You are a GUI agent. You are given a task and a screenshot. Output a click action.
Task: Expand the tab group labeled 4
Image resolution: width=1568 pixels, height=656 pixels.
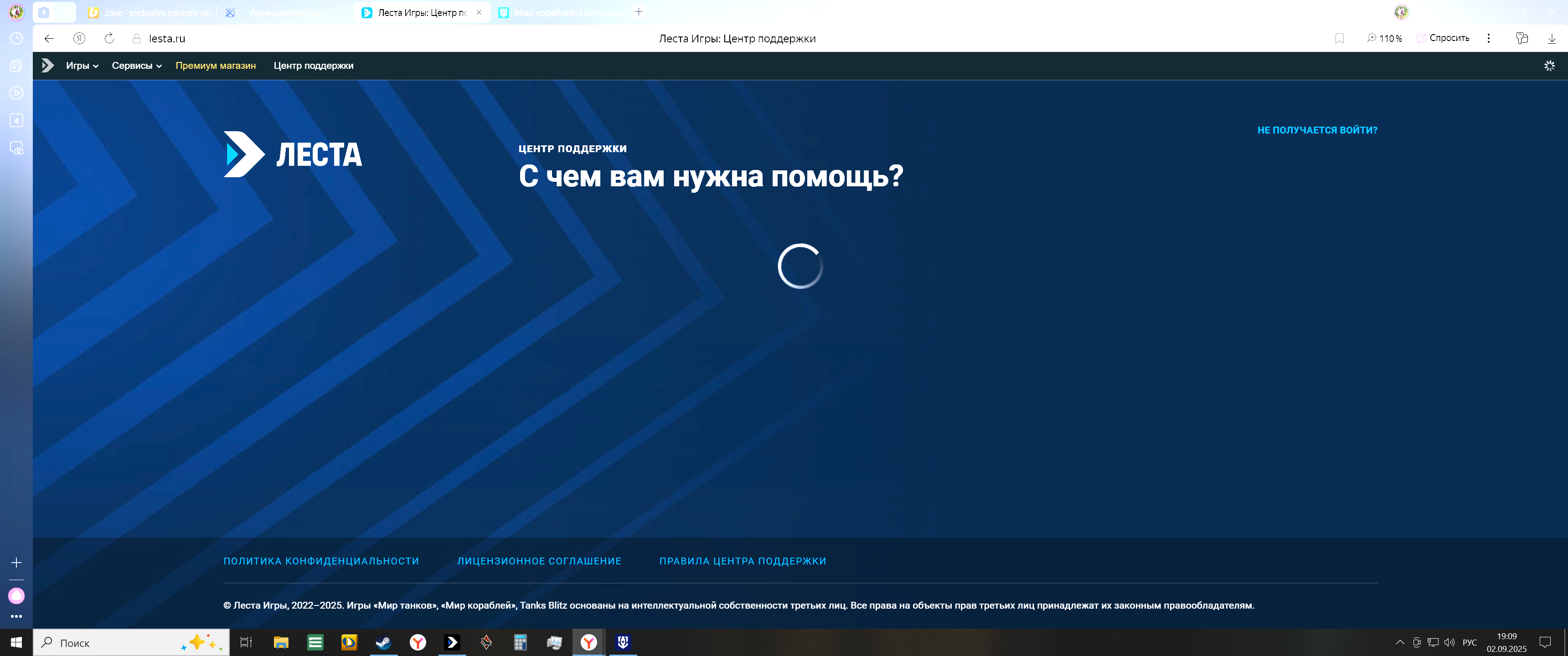click(54, 12)
